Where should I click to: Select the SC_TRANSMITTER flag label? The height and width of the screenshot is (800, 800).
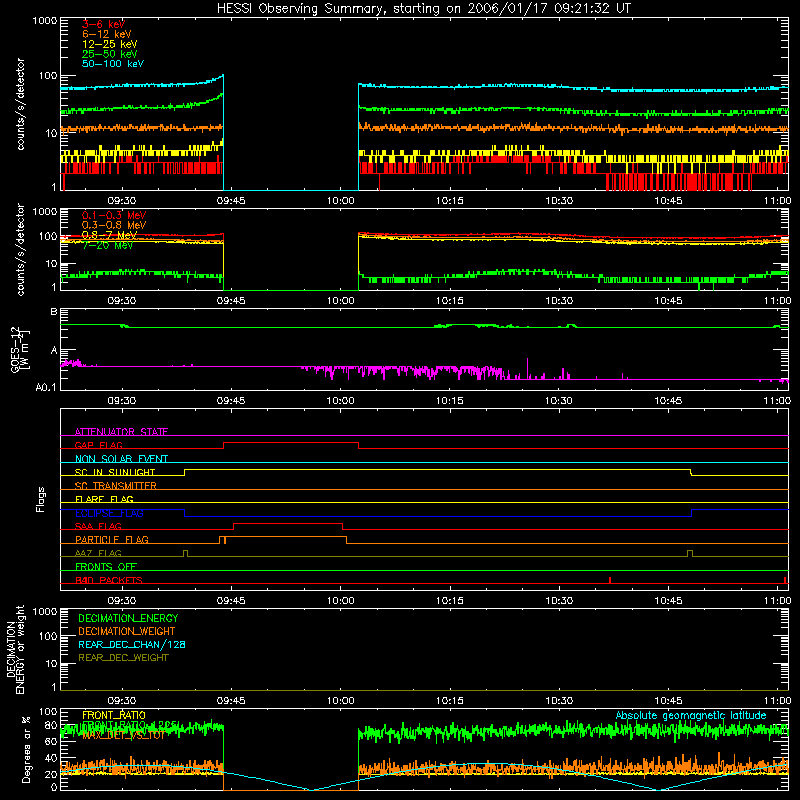tap(116, 485)
